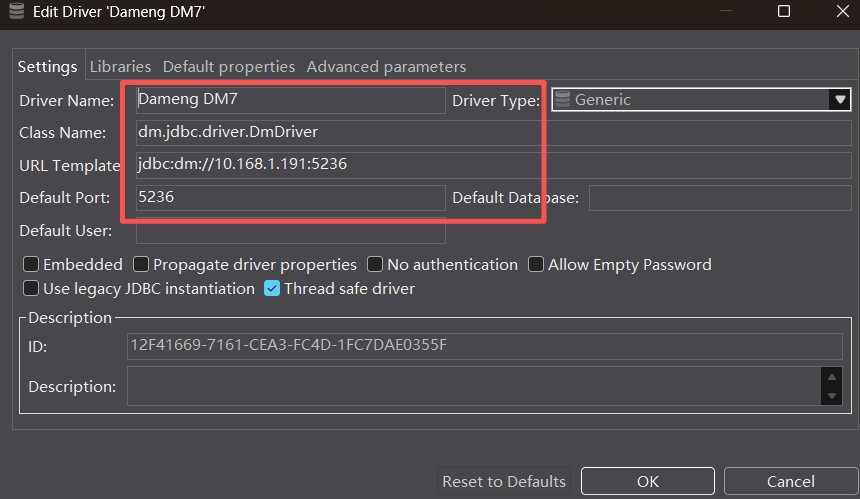
Task: Open the Driver Type dropdown arrow
Action: tap(839, 99)
